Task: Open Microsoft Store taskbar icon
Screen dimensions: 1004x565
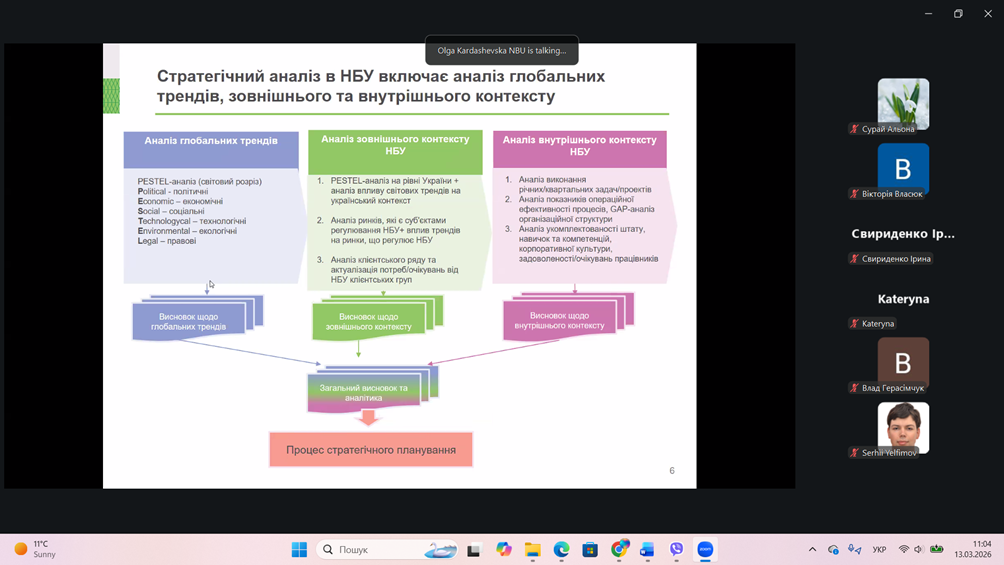Action: [x=590, y=549]
